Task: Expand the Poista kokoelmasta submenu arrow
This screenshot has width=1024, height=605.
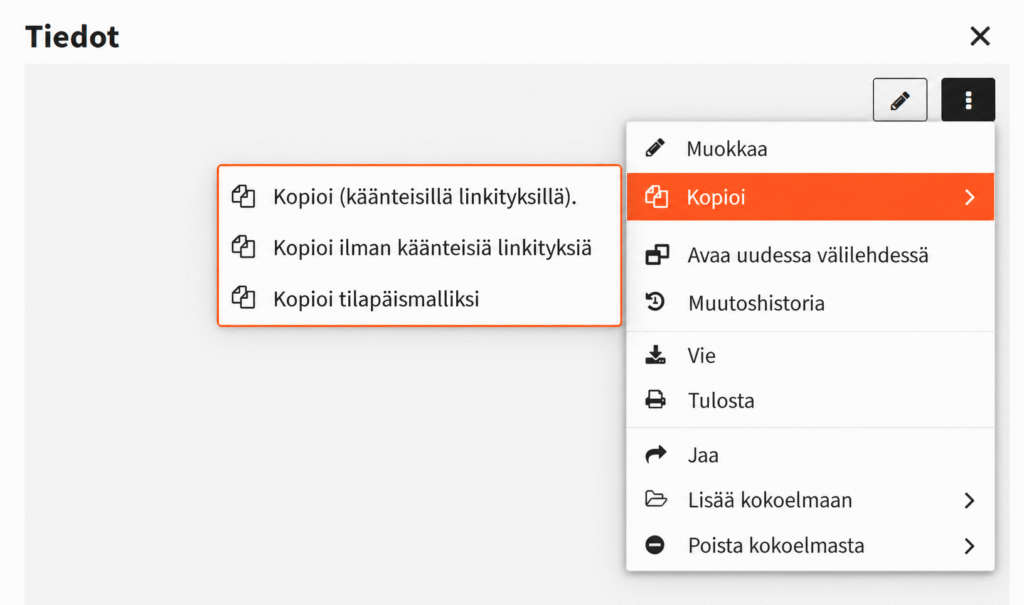Action: coord(970,546)
